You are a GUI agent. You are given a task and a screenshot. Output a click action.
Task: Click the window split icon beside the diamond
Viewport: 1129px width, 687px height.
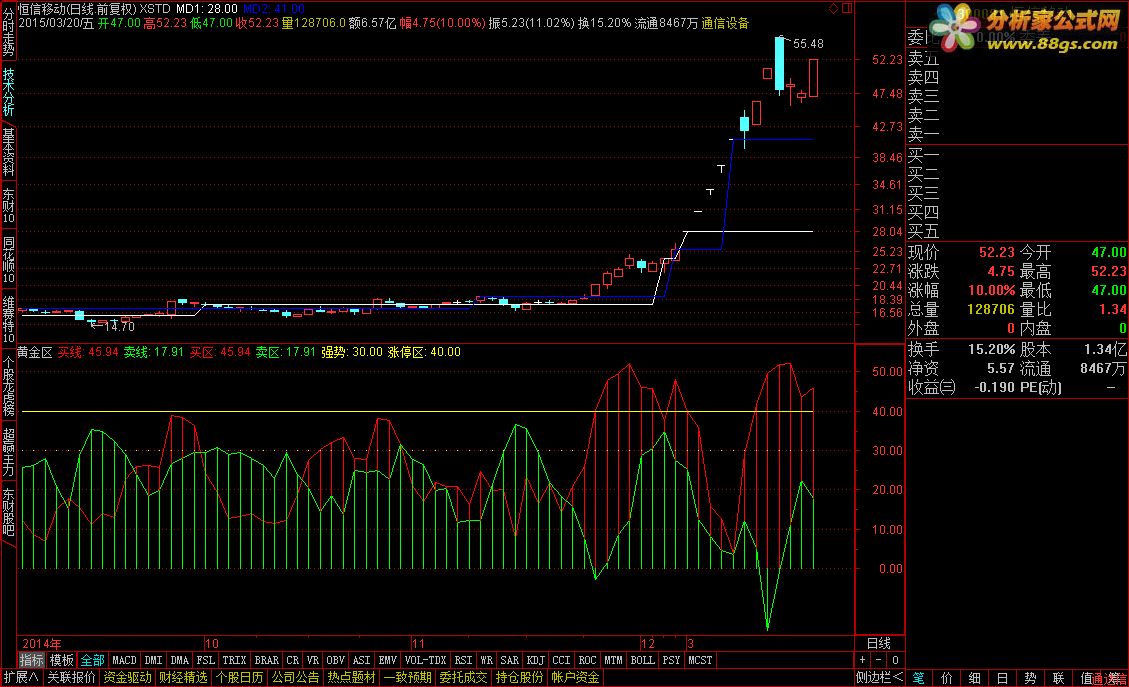(x=847, y=9)
